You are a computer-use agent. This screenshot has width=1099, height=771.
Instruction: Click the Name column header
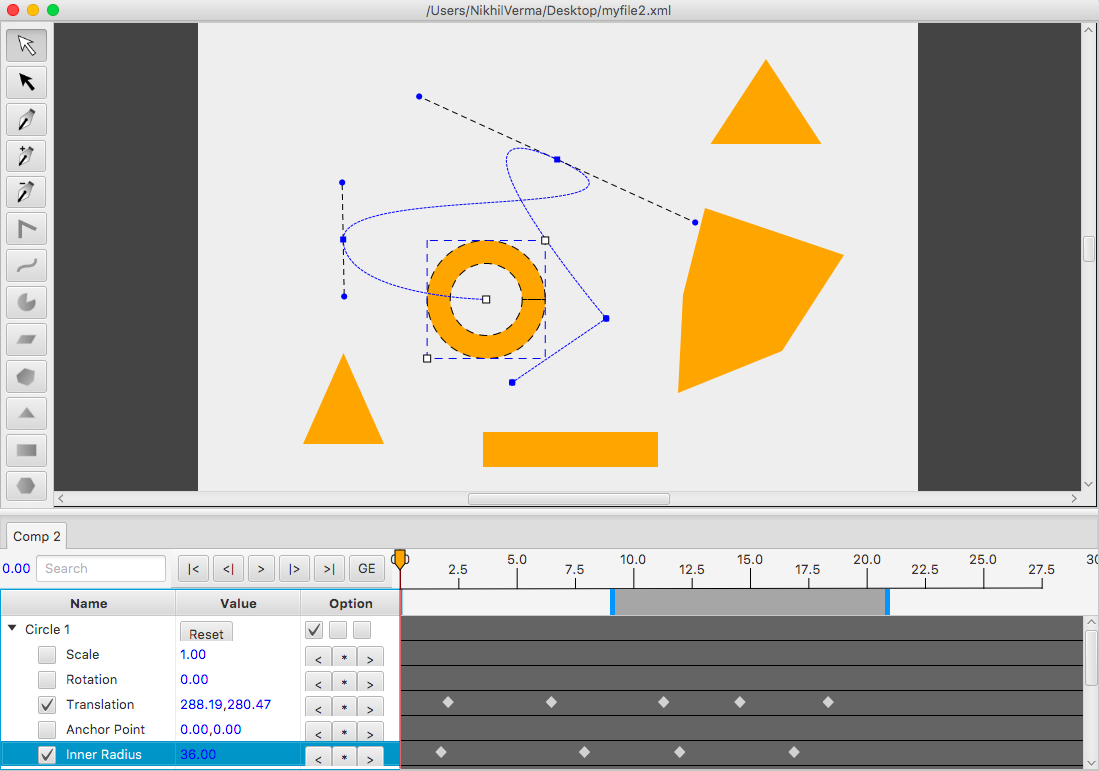88,603
